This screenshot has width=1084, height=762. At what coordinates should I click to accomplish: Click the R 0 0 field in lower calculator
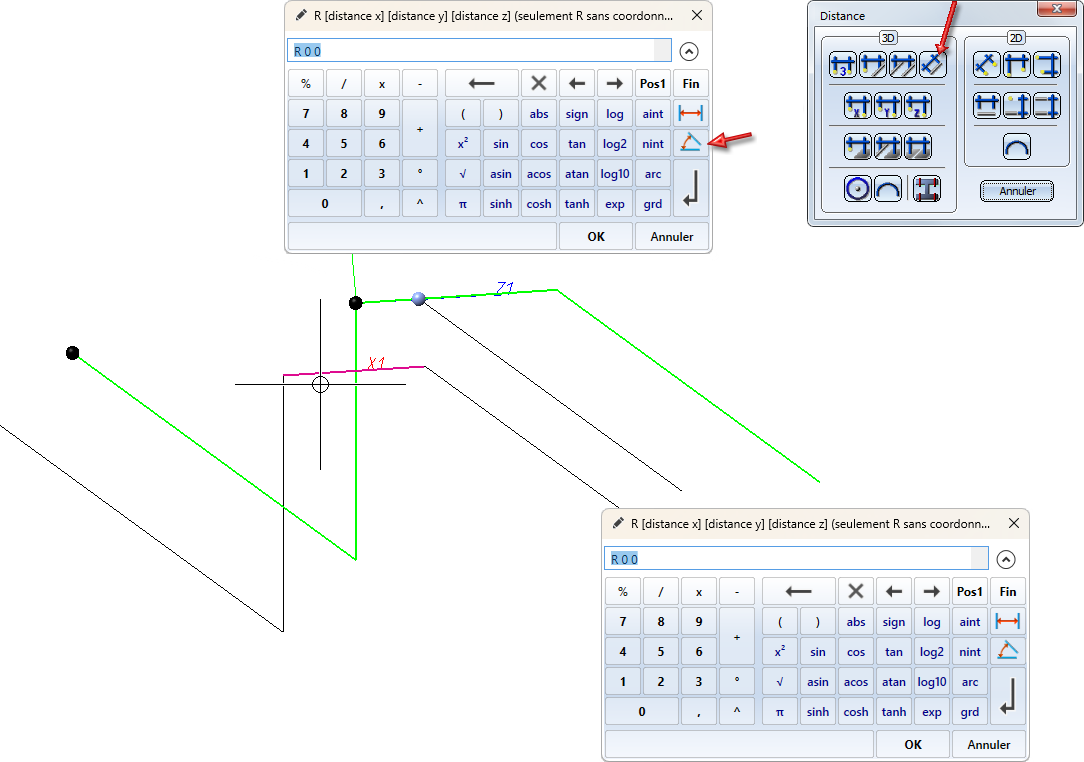tap(796, 559)
